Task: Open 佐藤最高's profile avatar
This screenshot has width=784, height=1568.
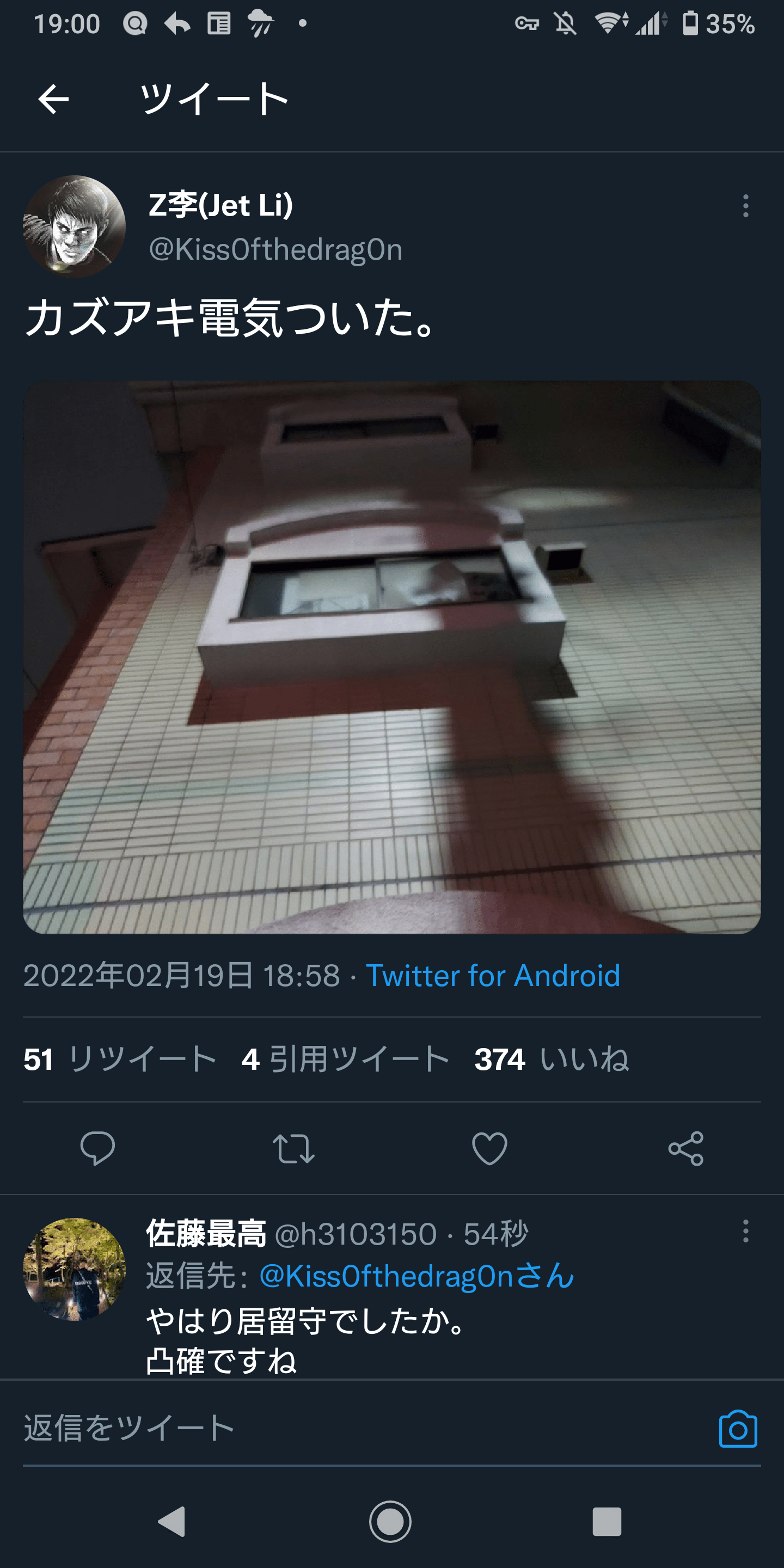Action: tap(74, 1269)
